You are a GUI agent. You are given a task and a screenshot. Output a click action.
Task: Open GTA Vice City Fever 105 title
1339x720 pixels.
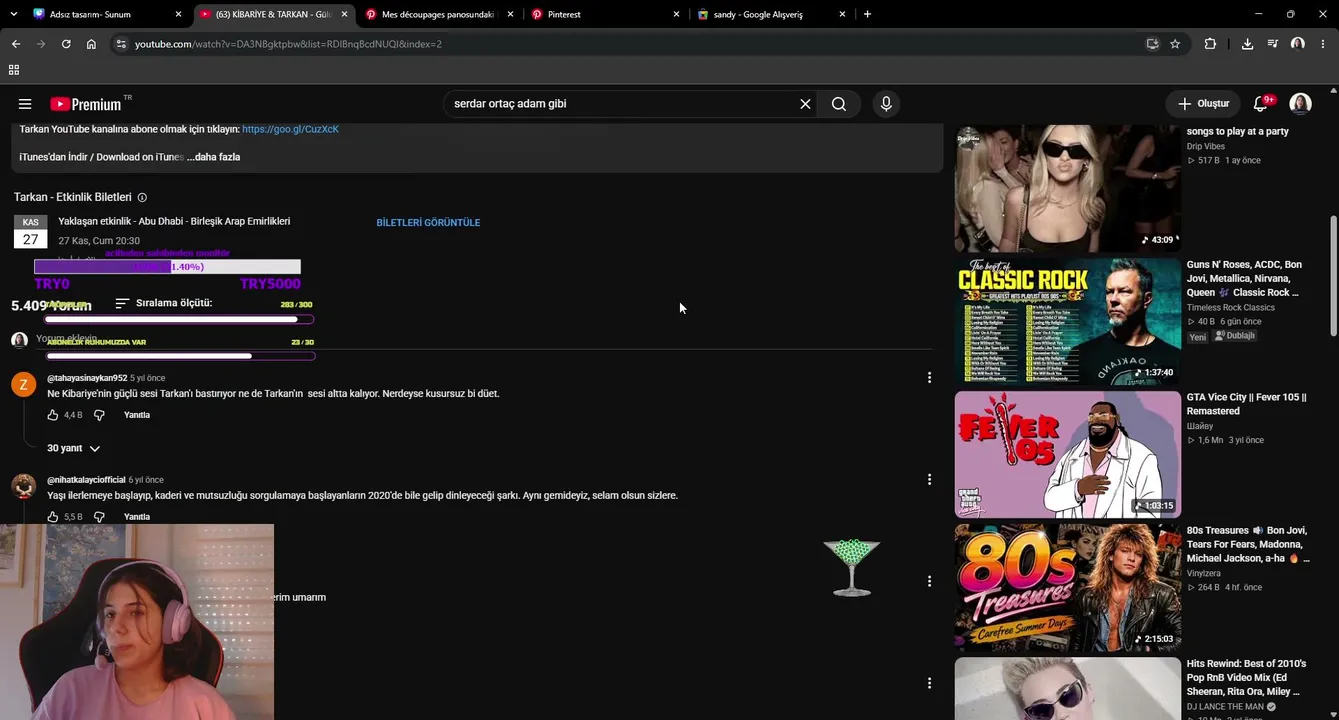1246,404
